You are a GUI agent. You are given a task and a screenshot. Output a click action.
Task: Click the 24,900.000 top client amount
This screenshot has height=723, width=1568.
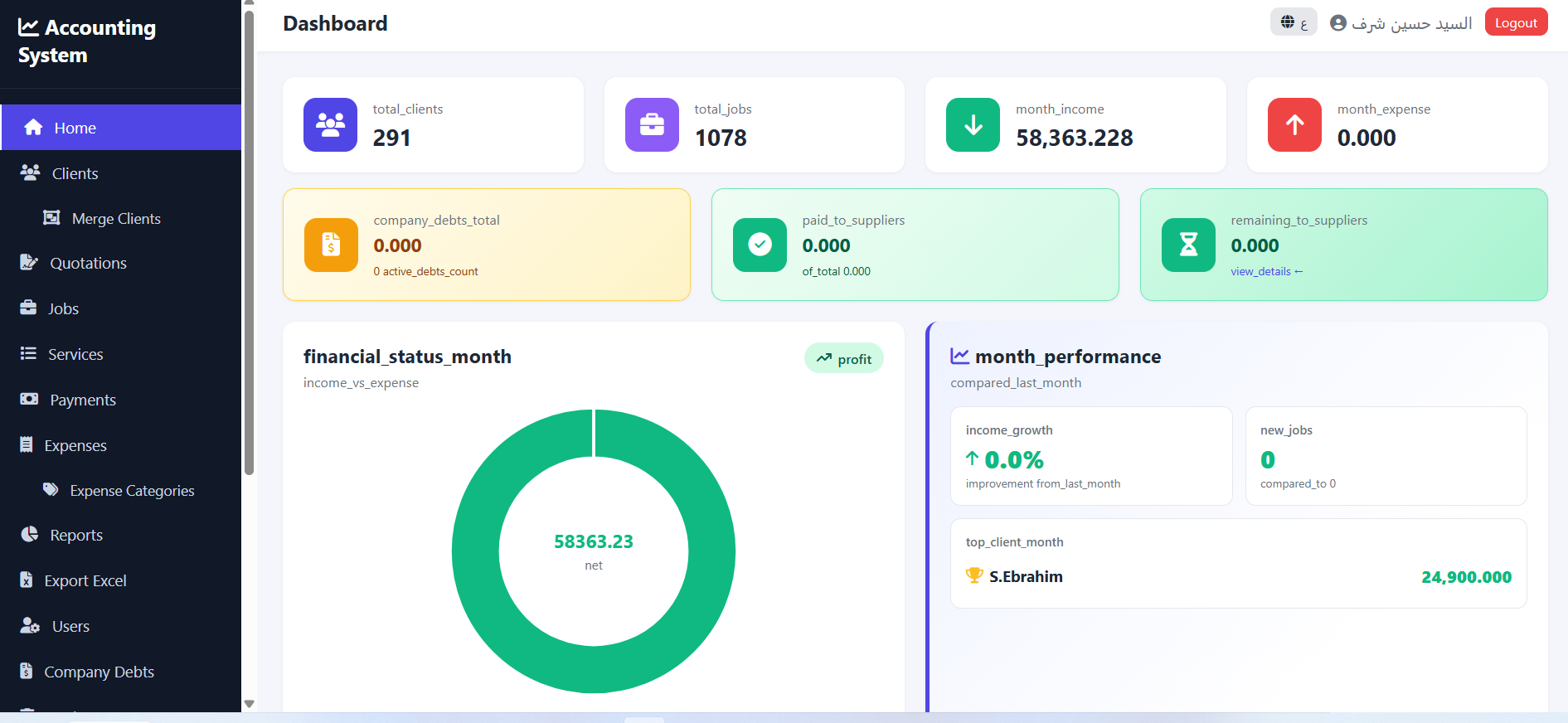[1466, 577]
